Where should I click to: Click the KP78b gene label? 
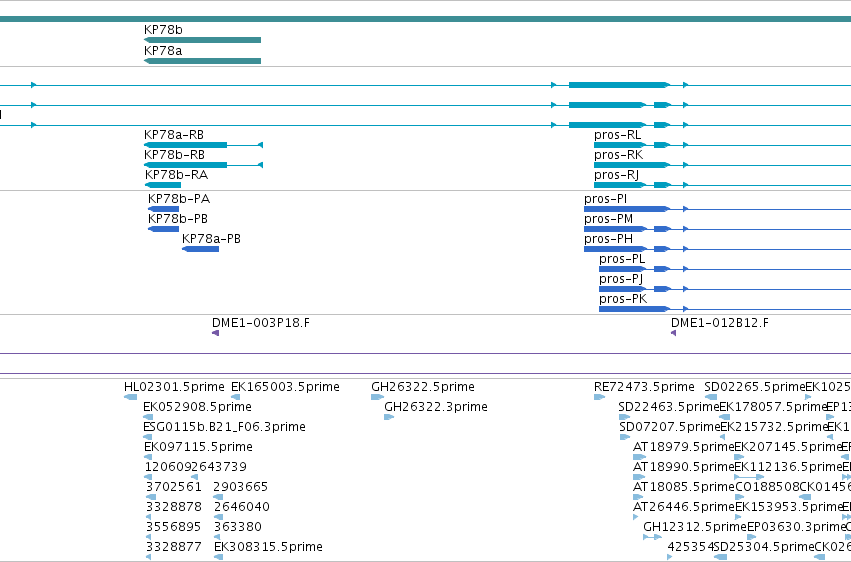163,30
